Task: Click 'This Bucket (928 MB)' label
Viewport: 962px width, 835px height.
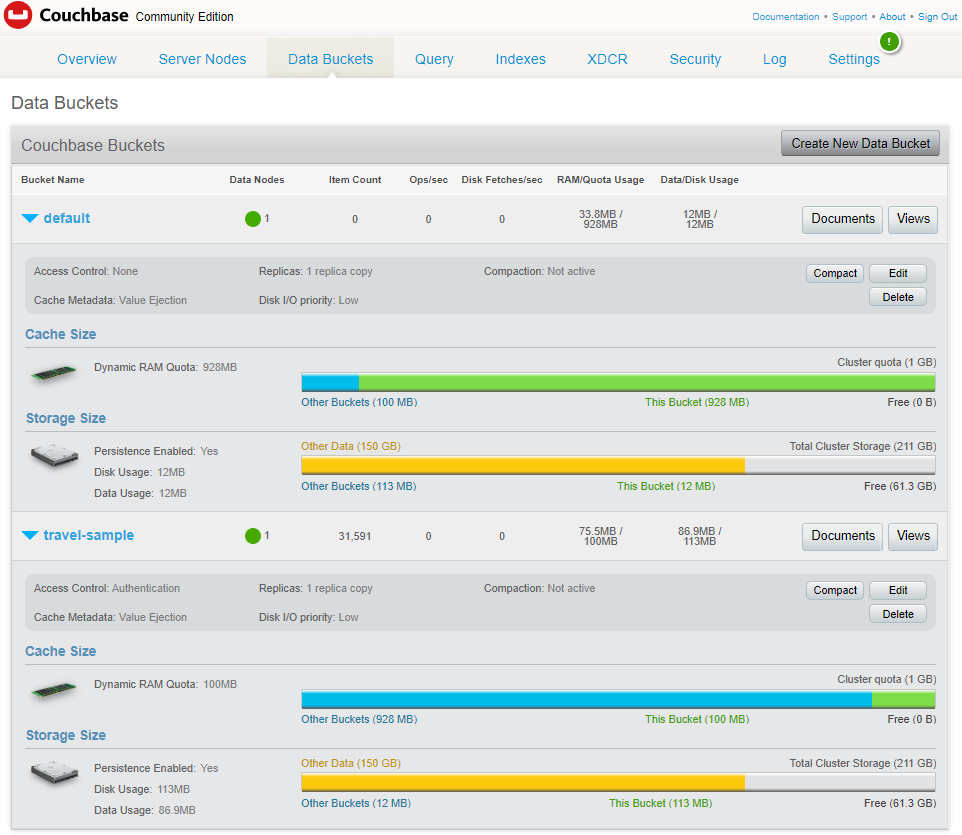Action: click(697, 402)
